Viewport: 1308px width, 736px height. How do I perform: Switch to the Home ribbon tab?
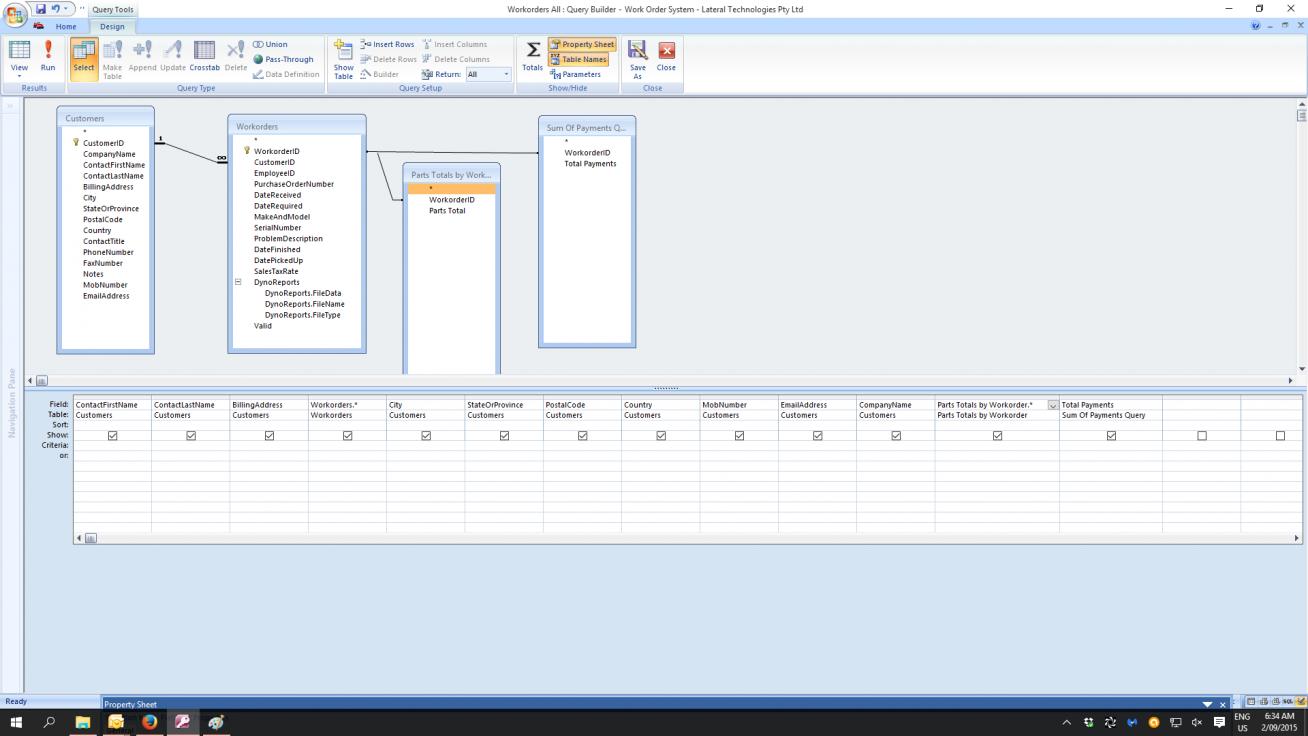click(66, 27)
